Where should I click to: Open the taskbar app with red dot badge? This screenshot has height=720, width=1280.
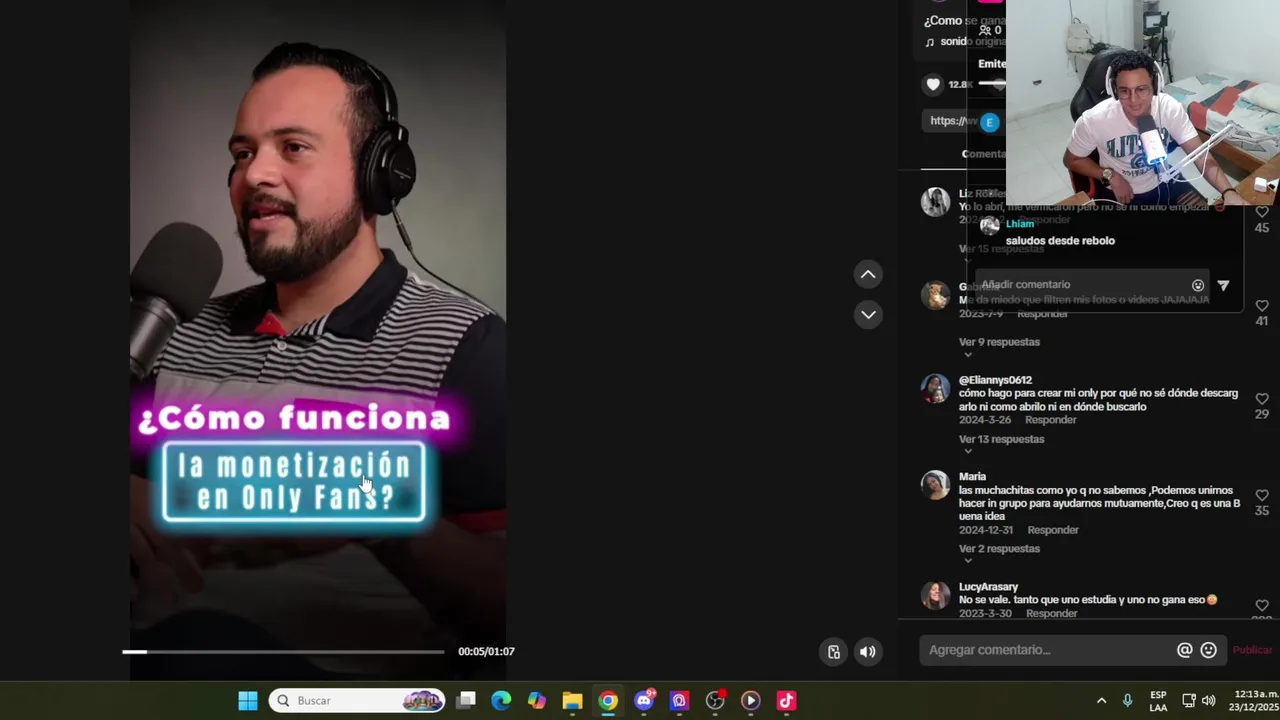715,701
